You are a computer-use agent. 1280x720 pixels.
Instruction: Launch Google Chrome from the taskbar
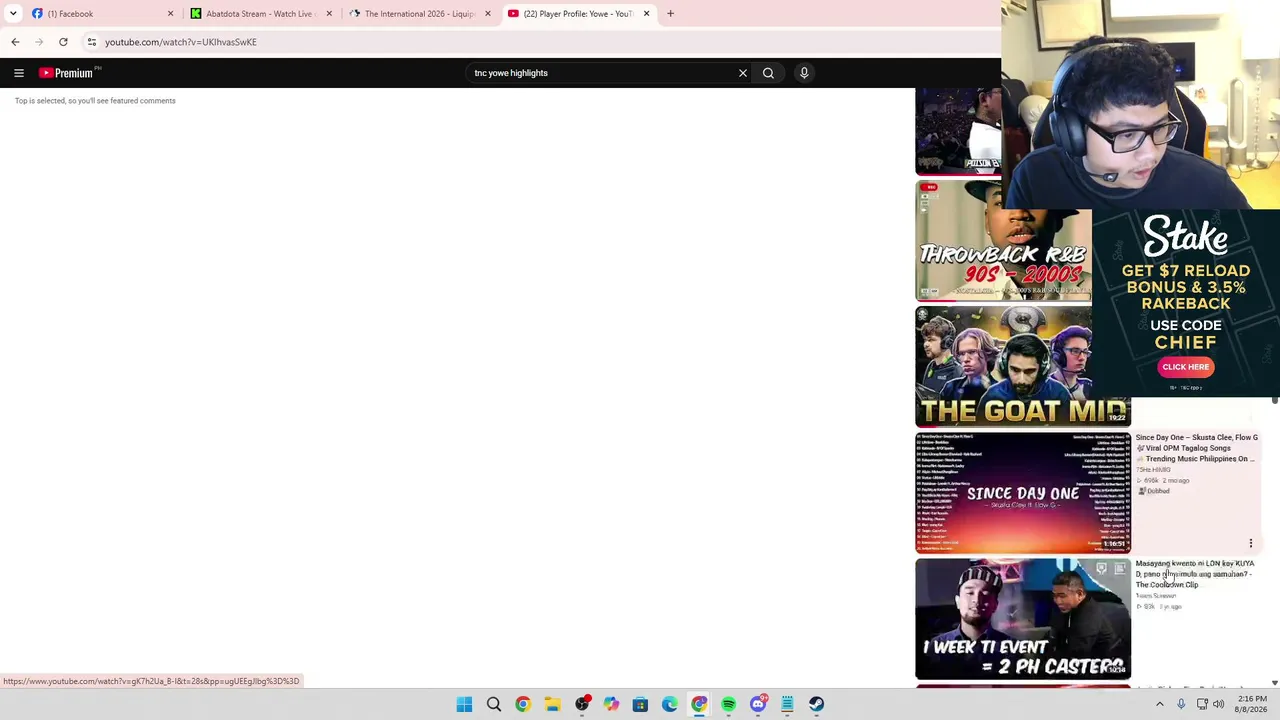click(523, 704)
